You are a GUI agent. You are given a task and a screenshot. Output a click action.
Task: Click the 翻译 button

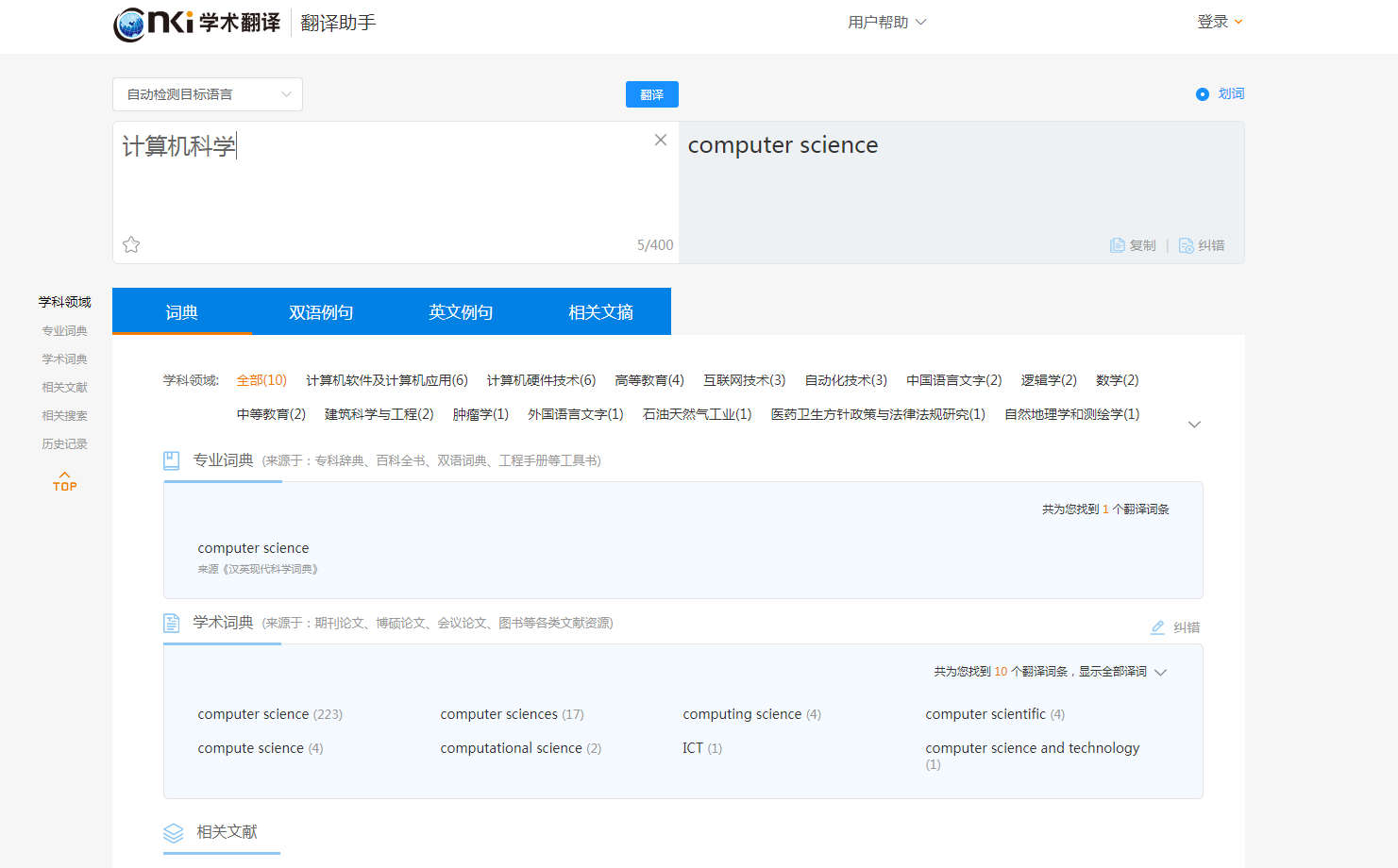[x=652, y=94]
